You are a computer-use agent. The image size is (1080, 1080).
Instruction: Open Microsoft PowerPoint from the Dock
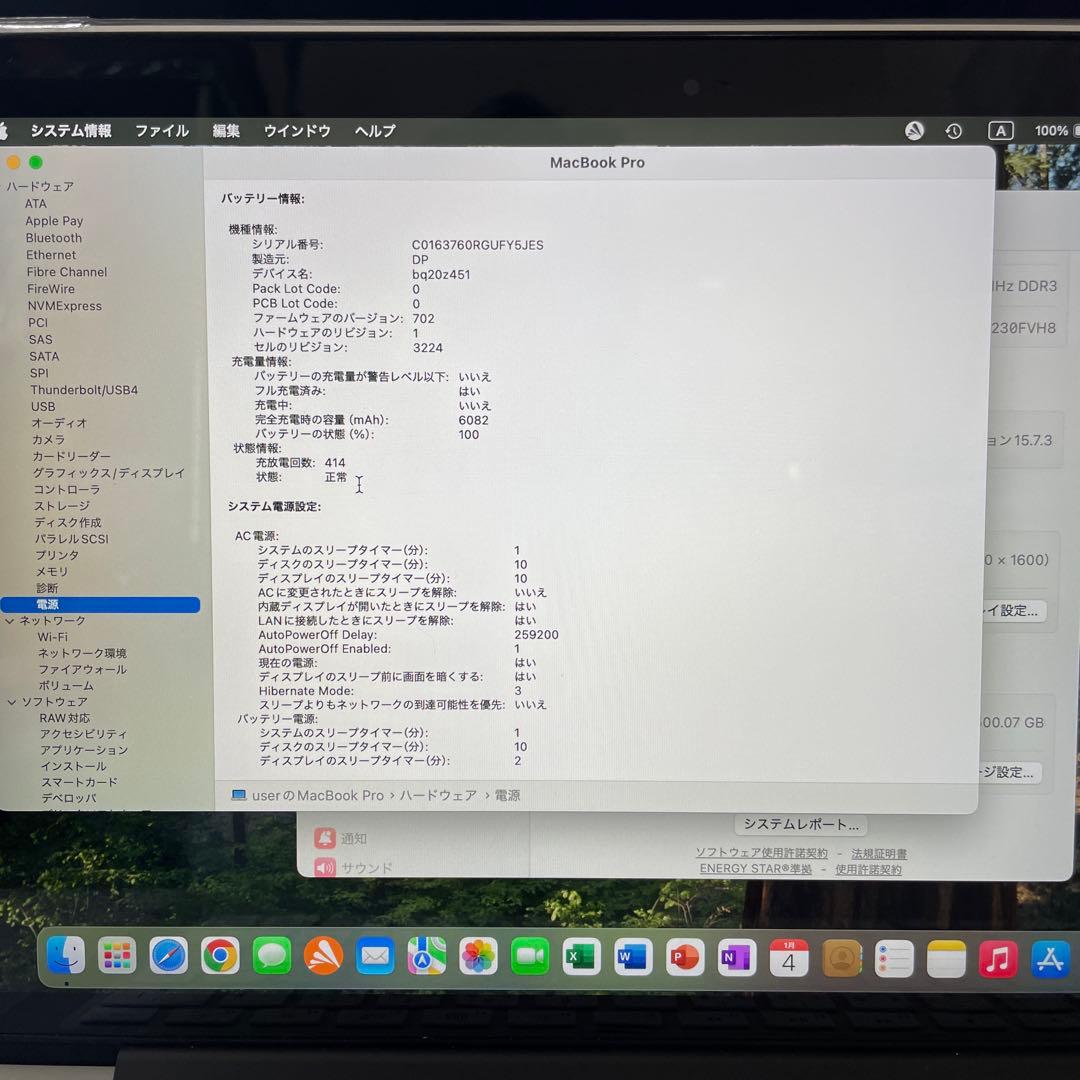point(685,957)
